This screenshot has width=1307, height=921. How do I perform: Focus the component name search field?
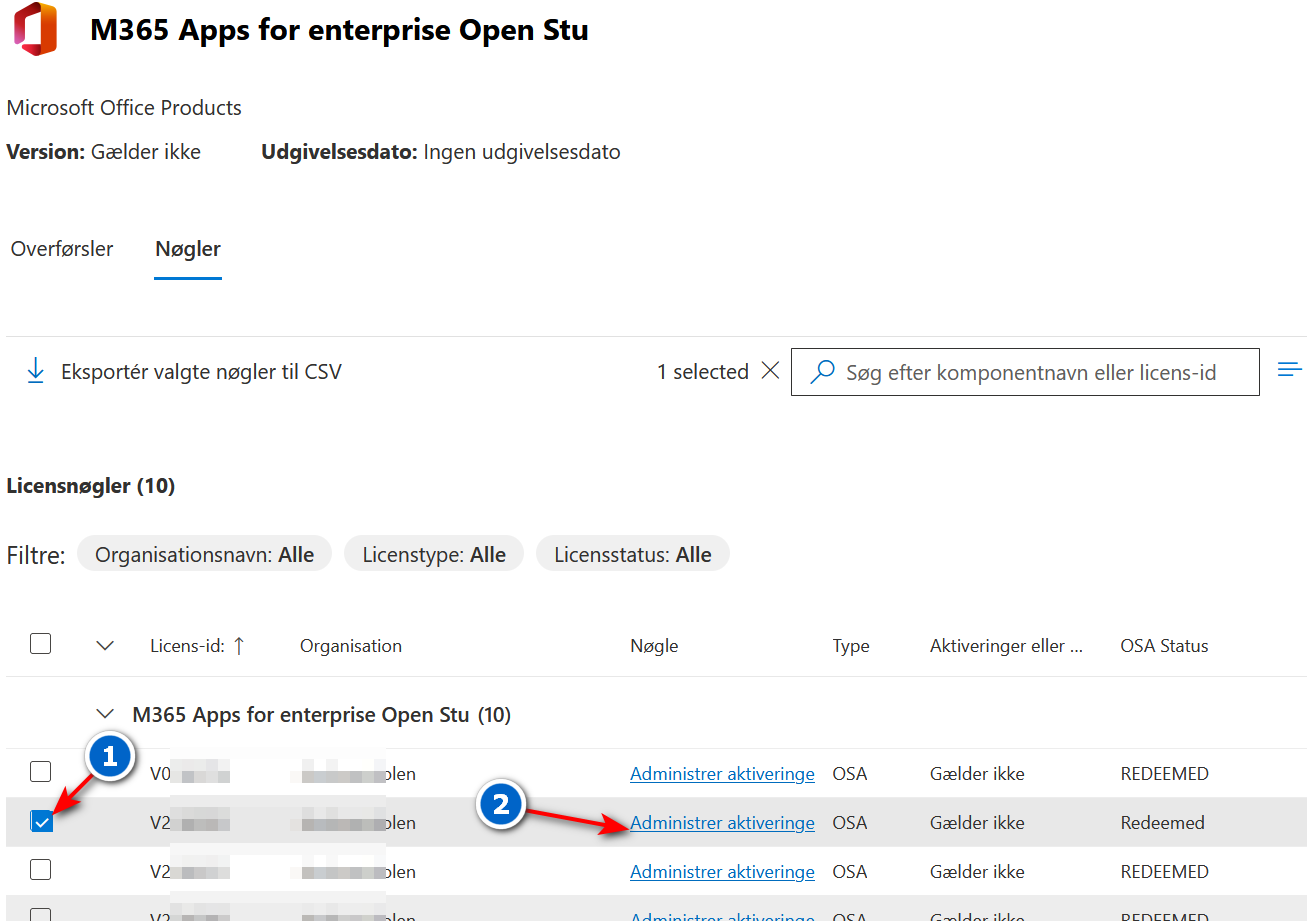point(1025,372)
